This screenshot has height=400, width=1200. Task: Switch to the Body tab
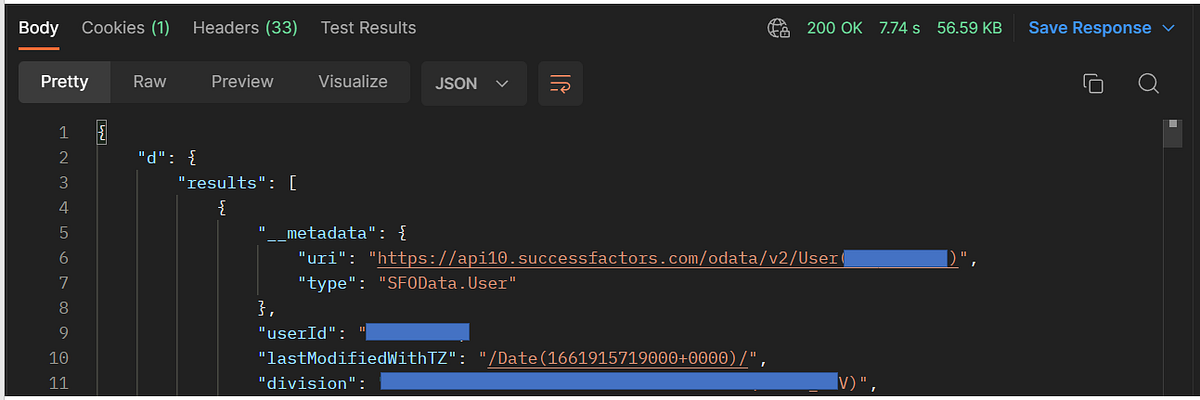point(39,28)
